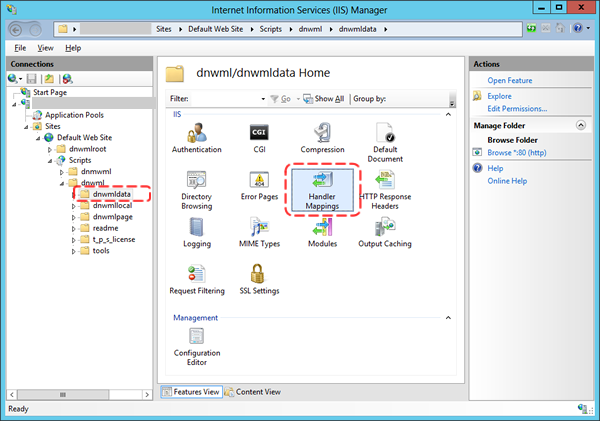Expand the dnwmllocal tree node

[73, 206]
